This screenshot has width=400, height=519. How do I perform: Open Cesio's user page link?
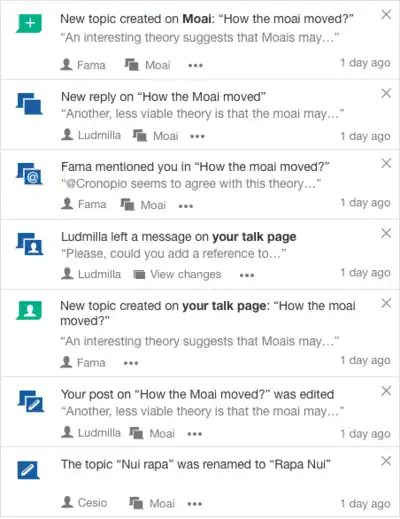click(x=84, y=502)
